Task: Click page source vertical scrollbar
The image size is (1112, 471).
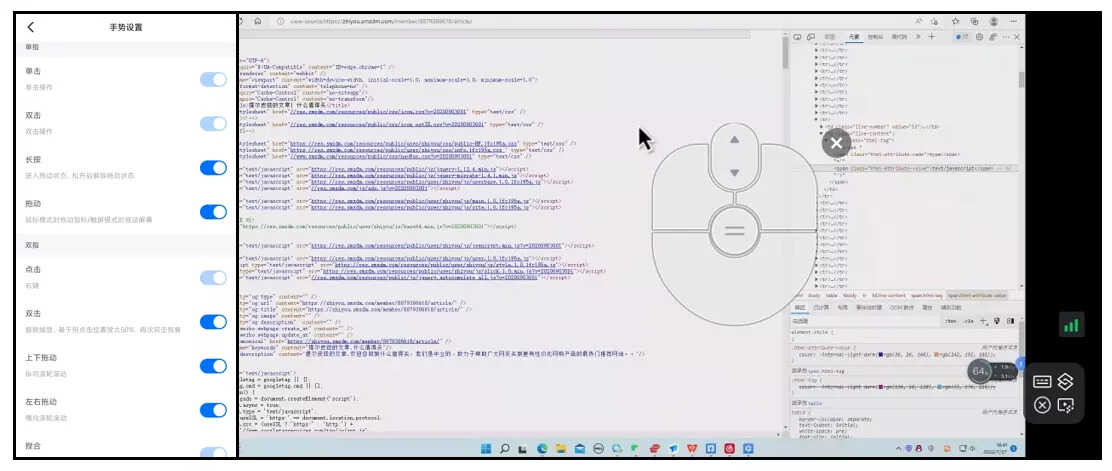Action: coord(785,51)
